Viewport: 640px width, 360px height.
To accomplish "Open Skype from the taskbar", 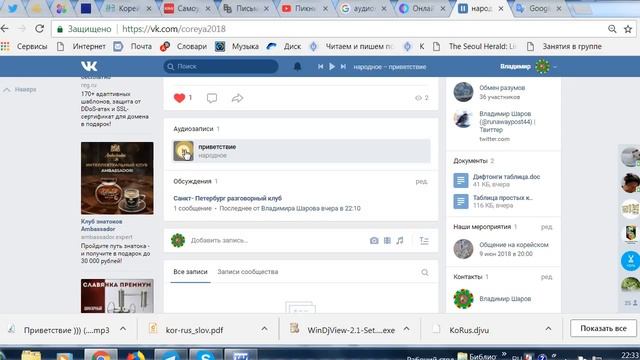I will click(x=206, y=354).
